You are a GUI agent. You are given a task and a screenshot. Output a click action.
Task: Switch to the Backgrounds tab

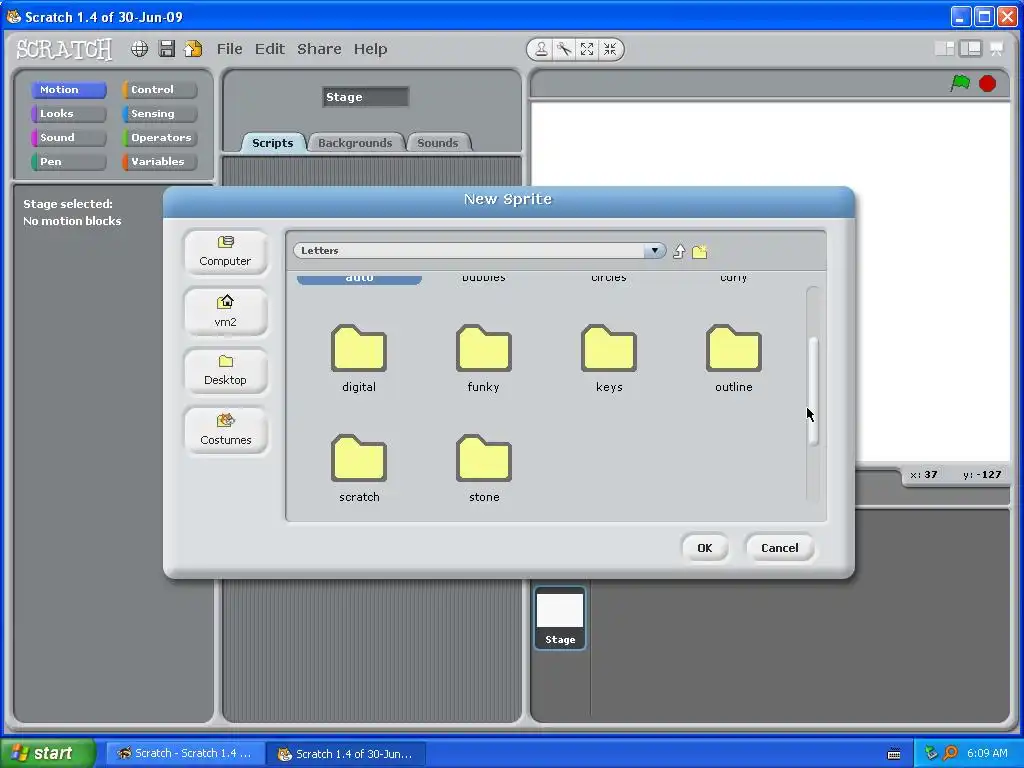pyautogui.click(x=355, y=142)
